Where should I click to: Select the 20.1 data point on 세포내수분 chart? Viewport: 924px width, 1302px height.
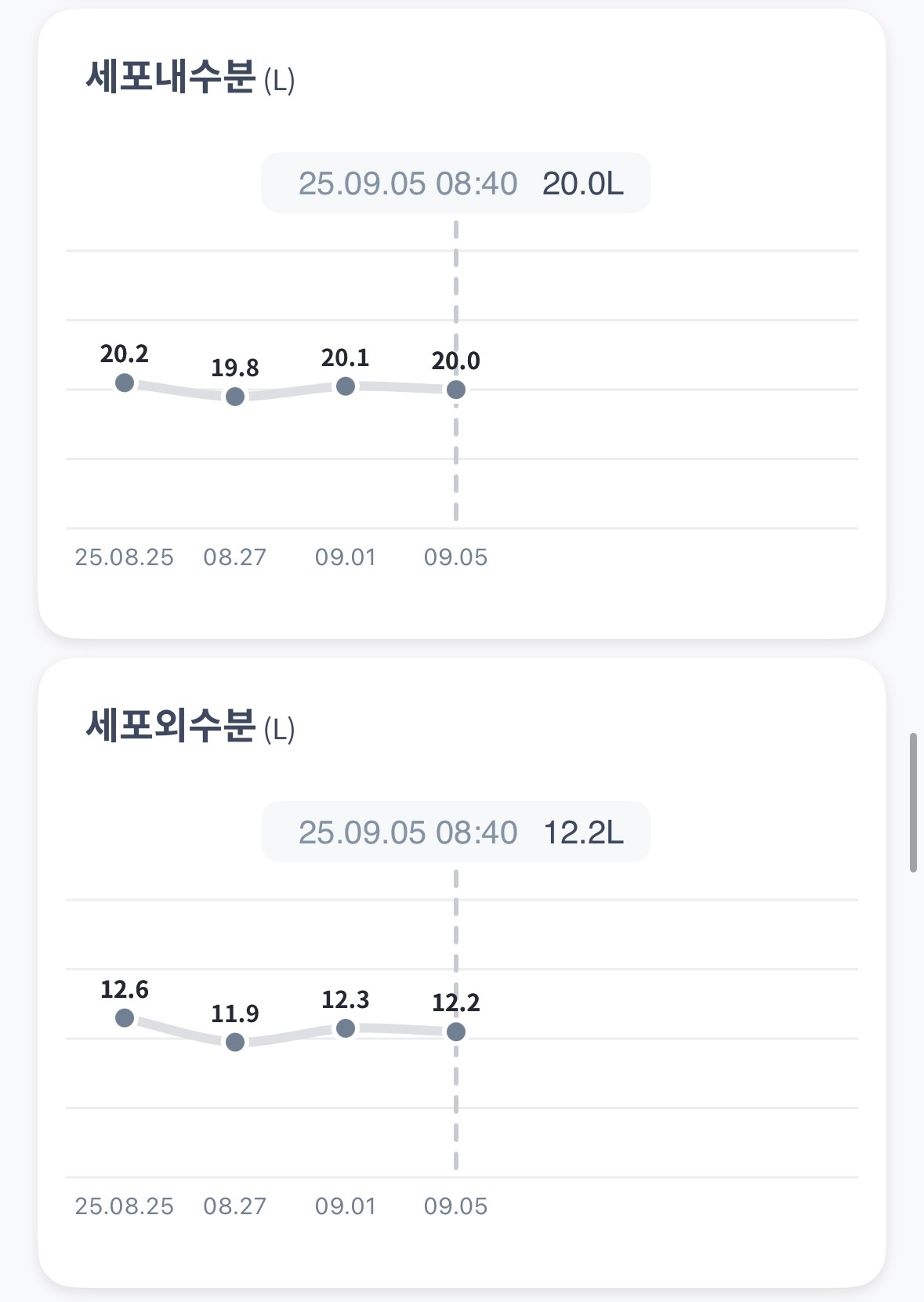pos(346,386)
